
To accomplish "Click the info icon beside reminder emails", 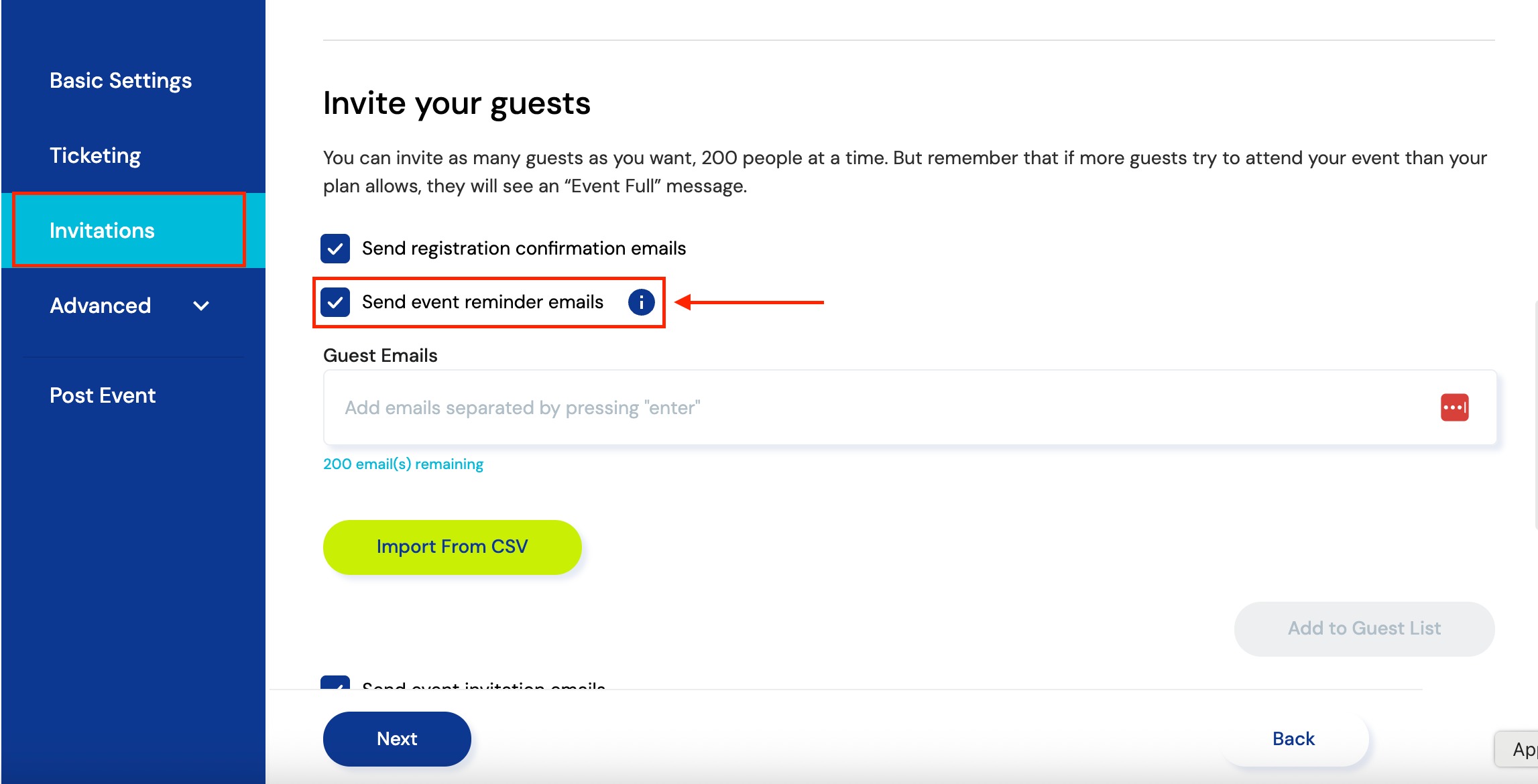I will click(641, 302).
